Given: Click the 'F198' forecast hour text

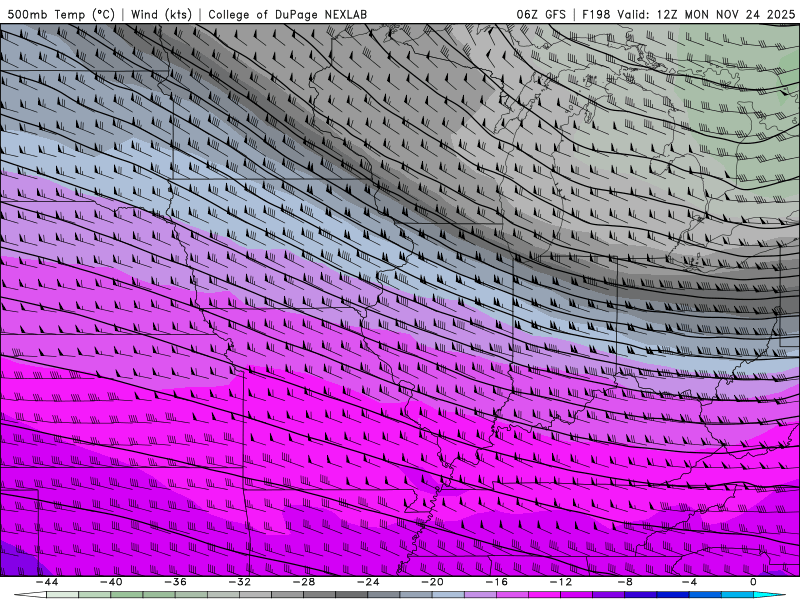Looking at the screenshot, I should tap(596, 14).
